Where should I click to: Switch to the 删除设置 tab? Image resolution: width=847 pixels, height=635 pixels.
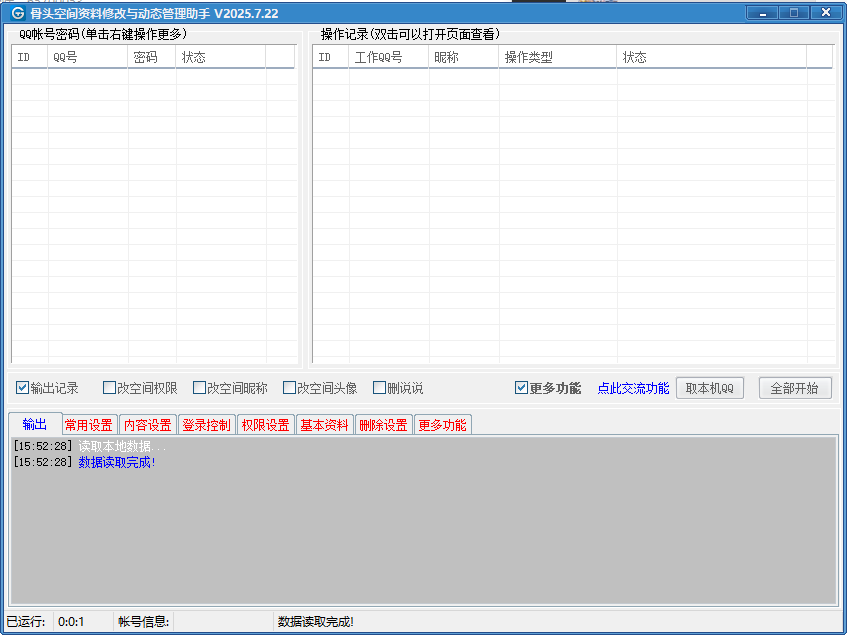(x=383, y=425)
